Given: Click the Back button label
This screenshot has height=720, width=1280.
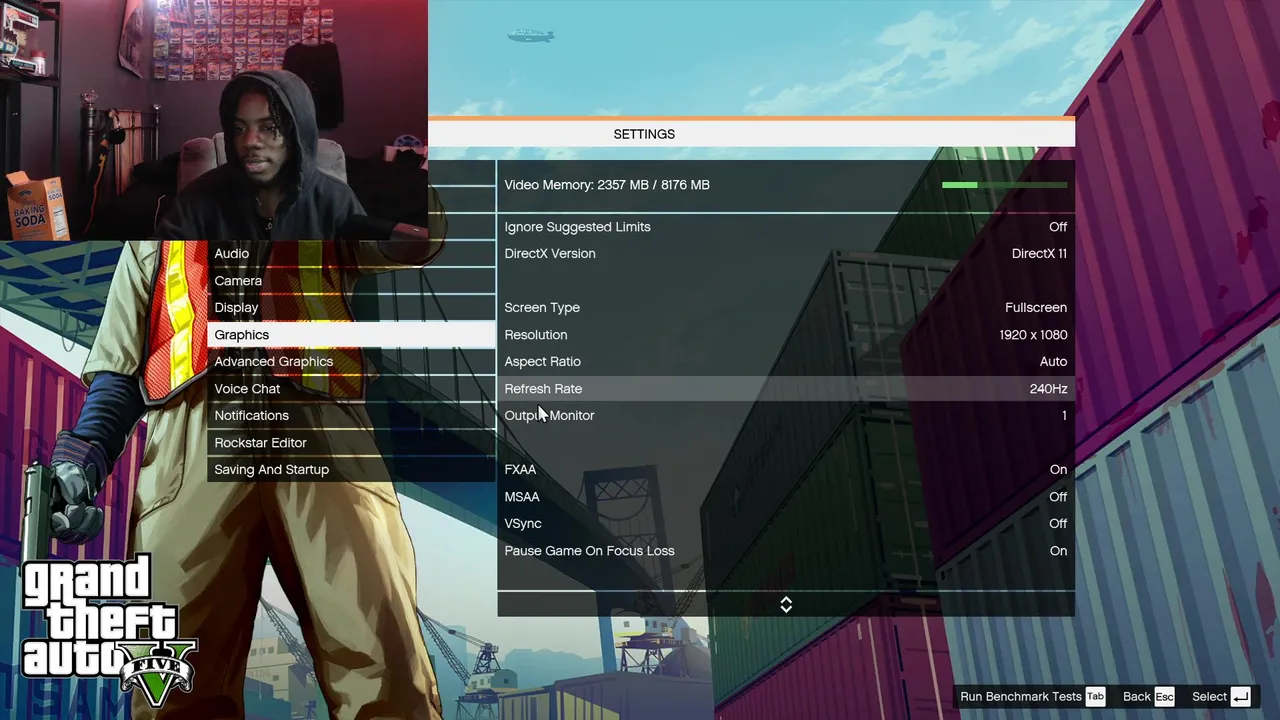Looking at the screenshot, I should [1137, 697].
